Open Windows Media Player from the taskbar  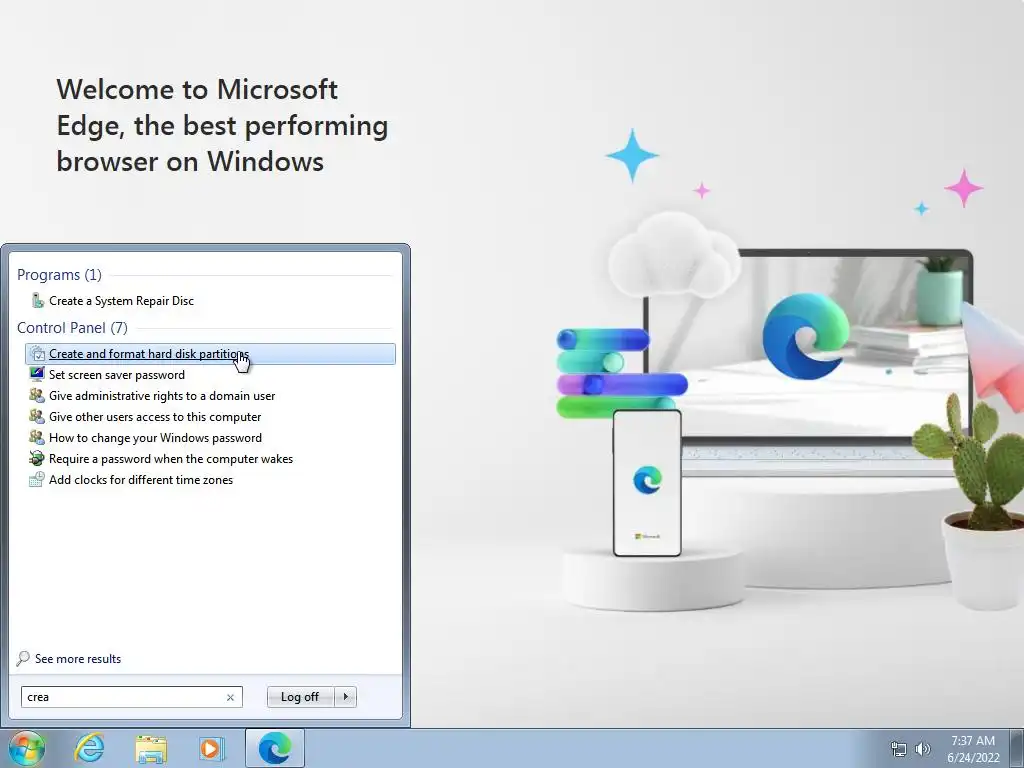[x=211, y=748]
